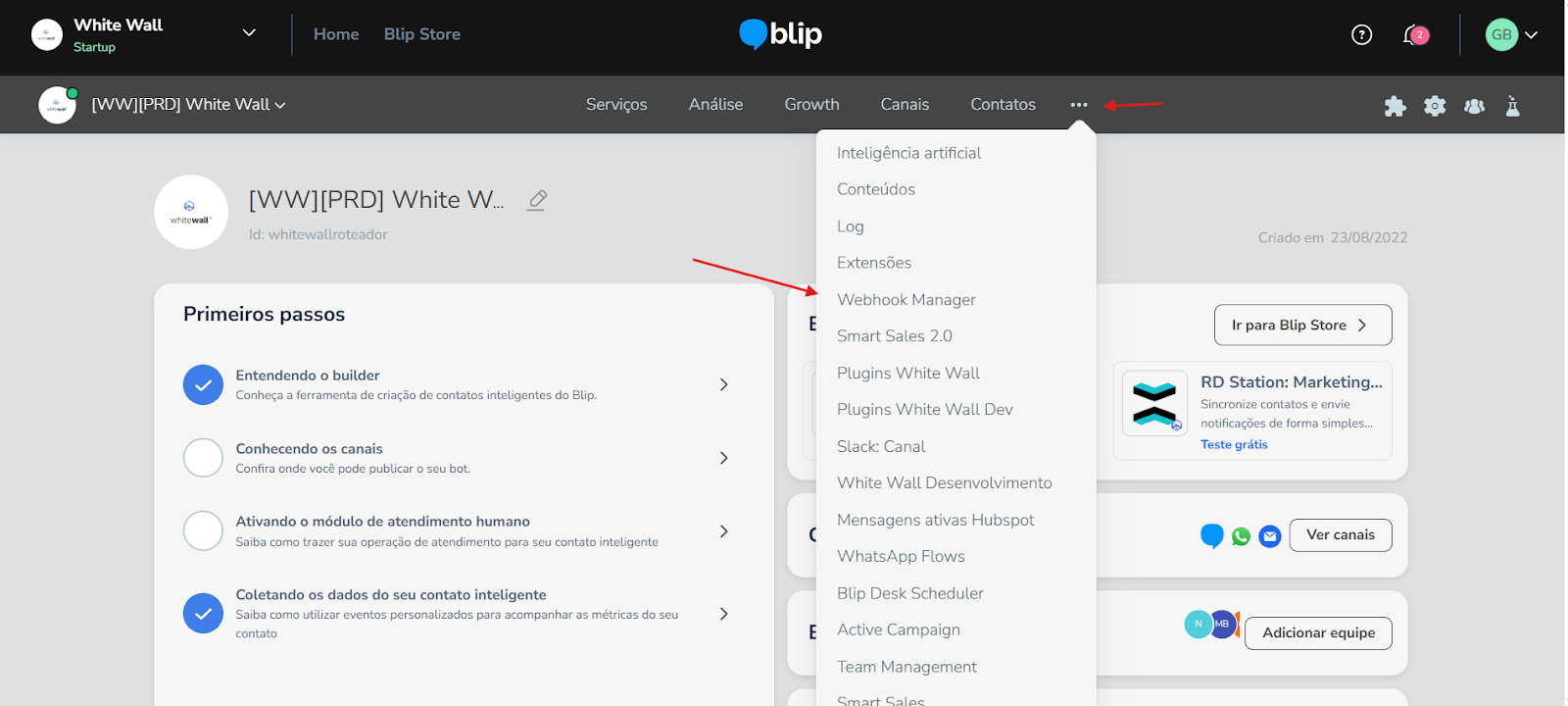Open the user account dropdown arrow
The image size is (1568, 706).
pos(1531,35)
